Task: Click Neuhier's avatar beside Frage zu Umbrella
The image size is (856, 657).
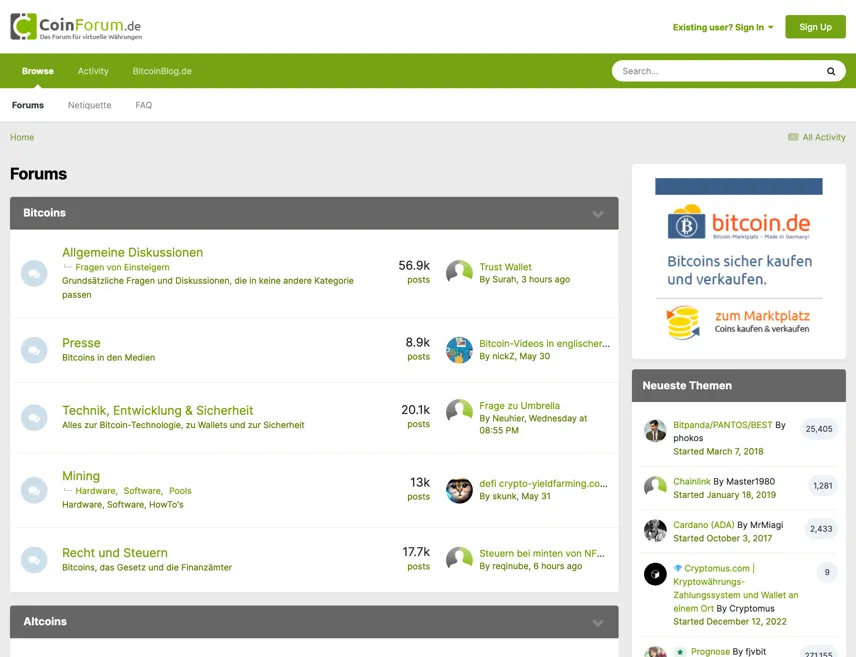Action: 459,412
